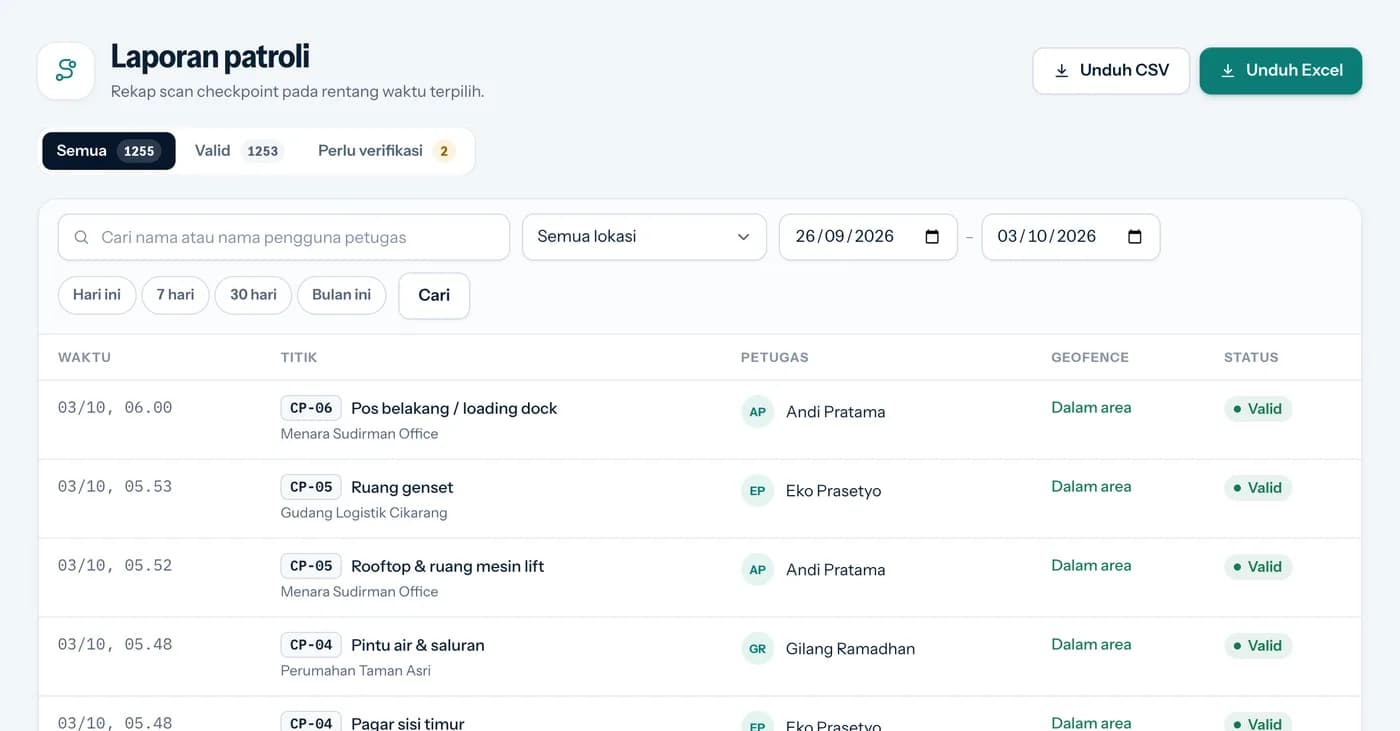Click the GEOFENCE column header
The image size is (1400, 731).
(x=1090, y=358)
